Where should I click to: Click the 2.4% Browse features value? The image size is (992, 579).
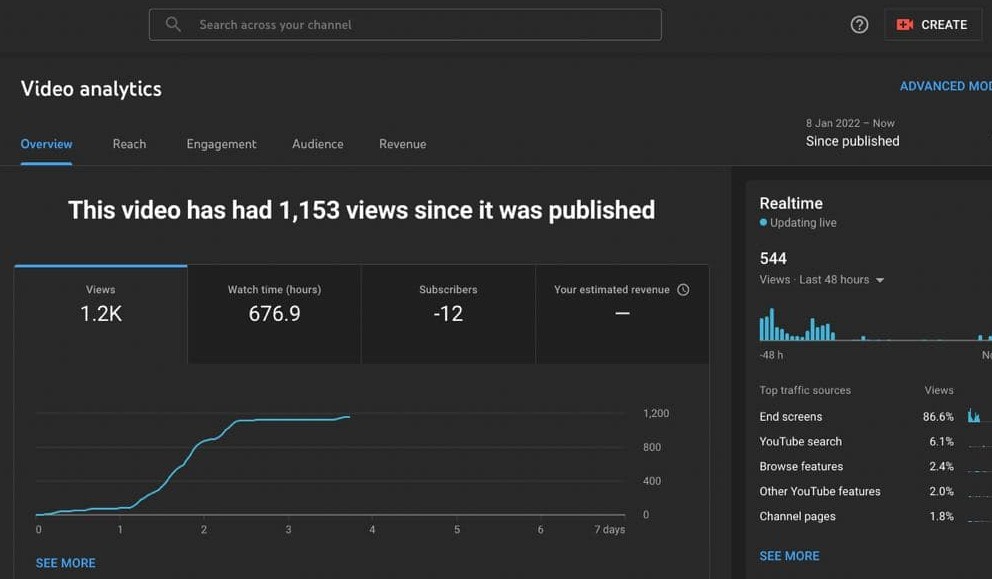point(941,466)
